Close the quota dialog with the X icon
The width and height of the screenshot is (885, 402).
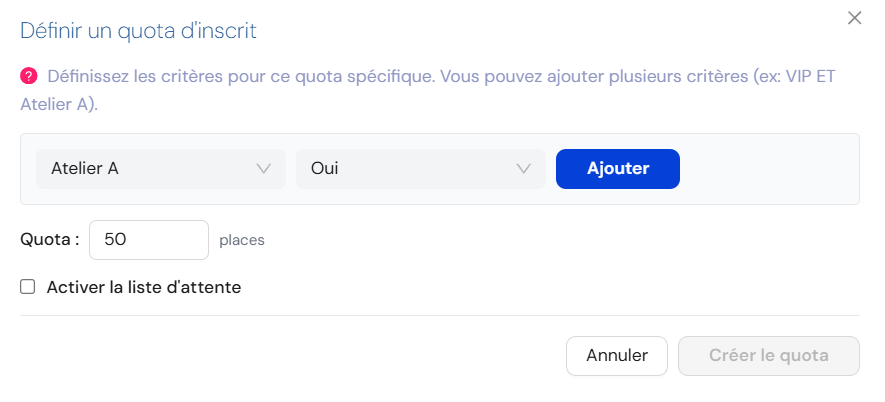(854, 18)
